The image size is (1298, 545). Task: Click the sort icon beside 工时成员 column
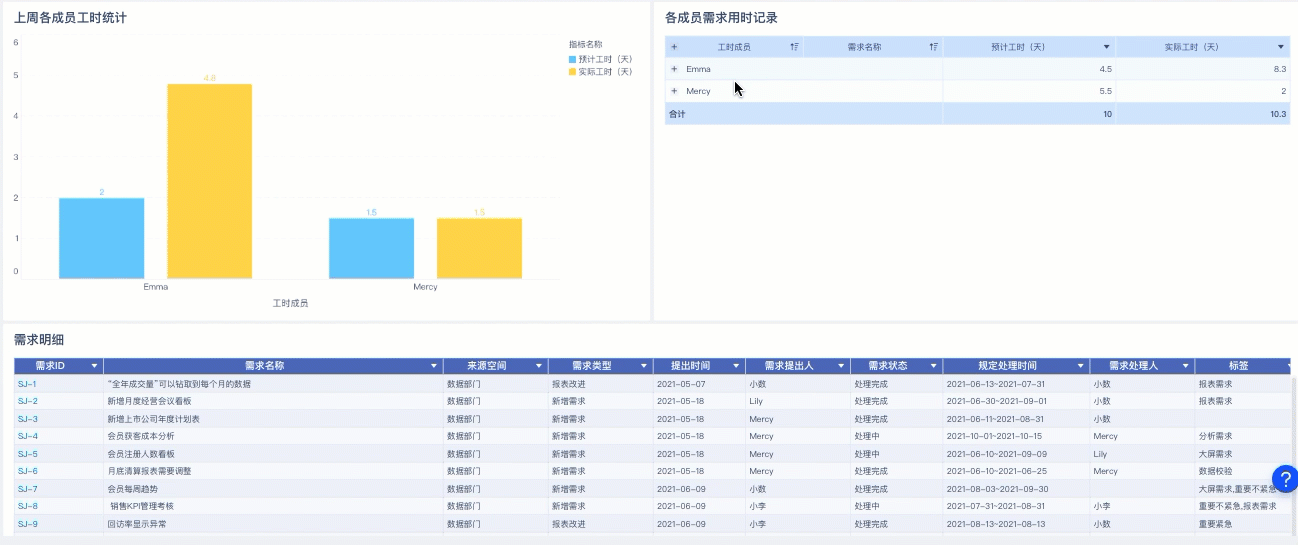(794, 47)
